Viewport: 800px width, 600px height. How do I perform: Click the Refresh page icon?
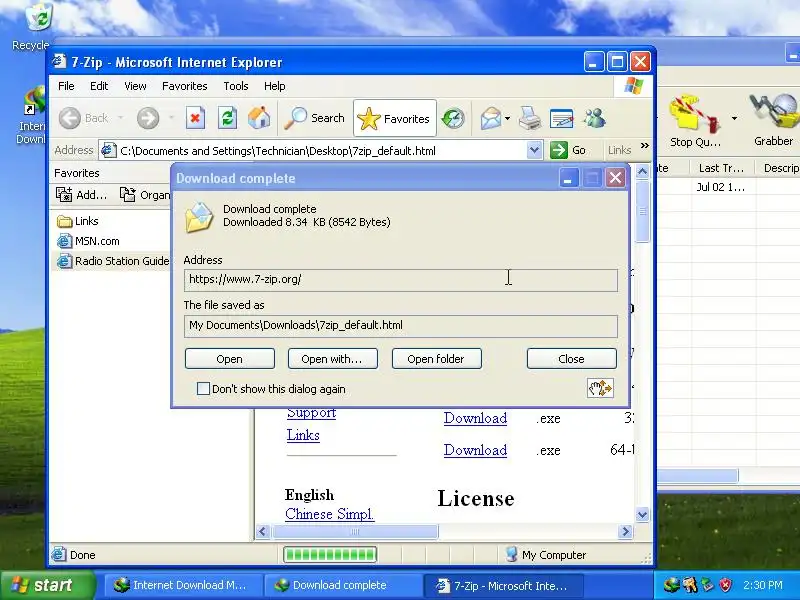(x=228, y=118)
